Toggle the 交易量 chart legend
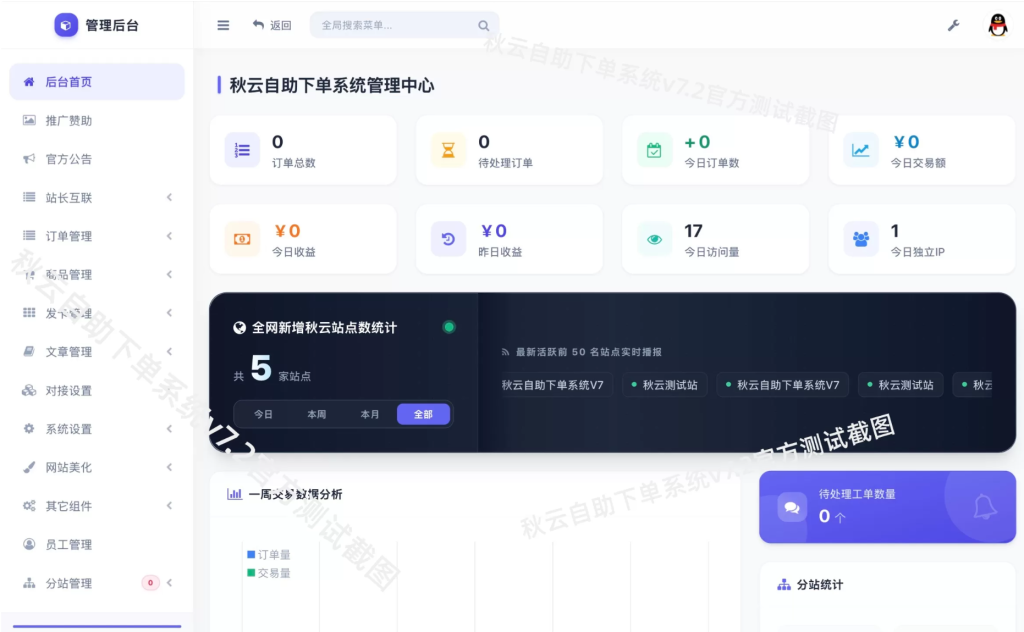The height and width of the screenshot is (632, 1024). pyautogui.click(x=268, y=573)
